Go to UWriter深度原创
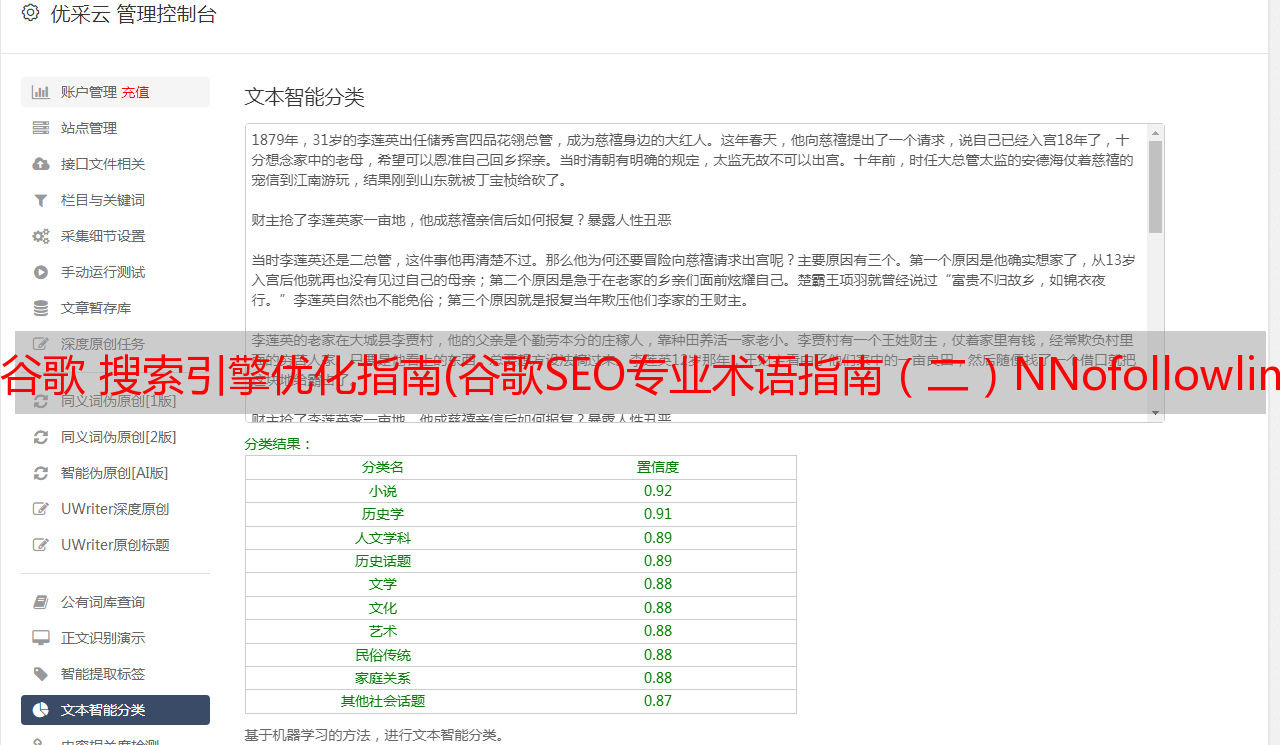The width and height of the screenshot is (1280, 745). tap(115, 509)
